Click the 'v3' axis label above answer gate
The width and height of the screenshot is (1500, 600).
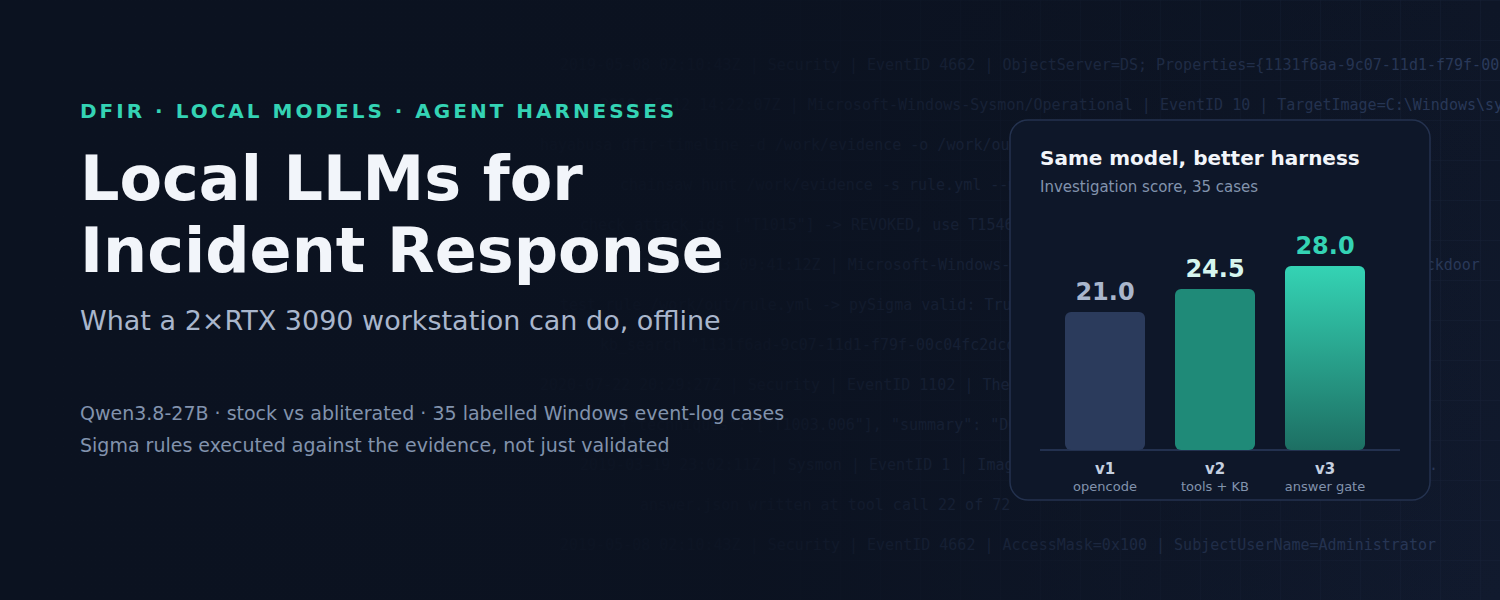click(x=1325, y=468)
